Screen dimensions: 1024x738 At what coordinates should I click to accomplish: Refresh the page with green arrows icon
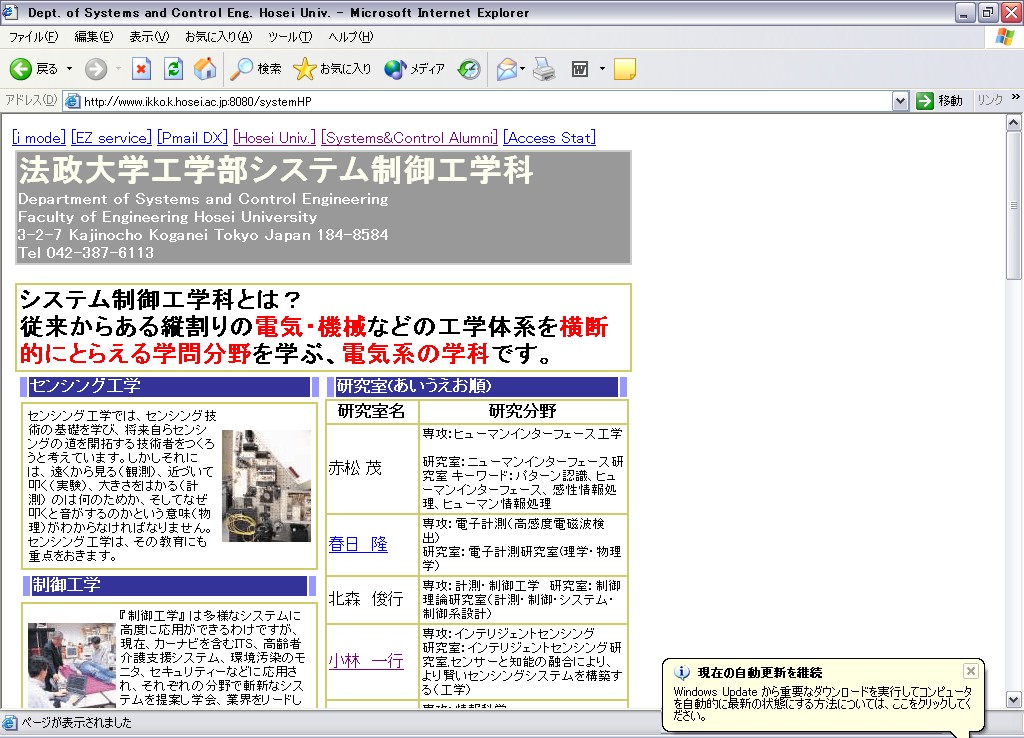point(173,69)
